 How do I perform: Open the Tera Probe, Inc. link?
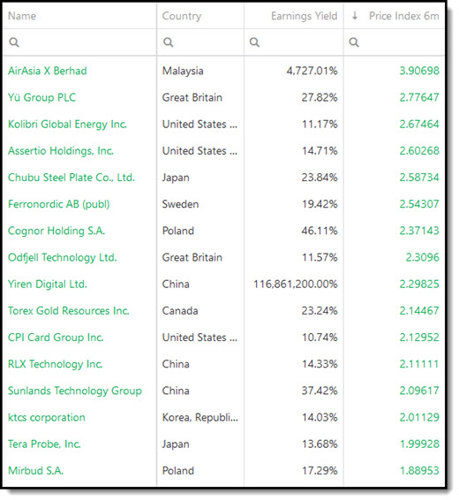click(x=44, y=444)
